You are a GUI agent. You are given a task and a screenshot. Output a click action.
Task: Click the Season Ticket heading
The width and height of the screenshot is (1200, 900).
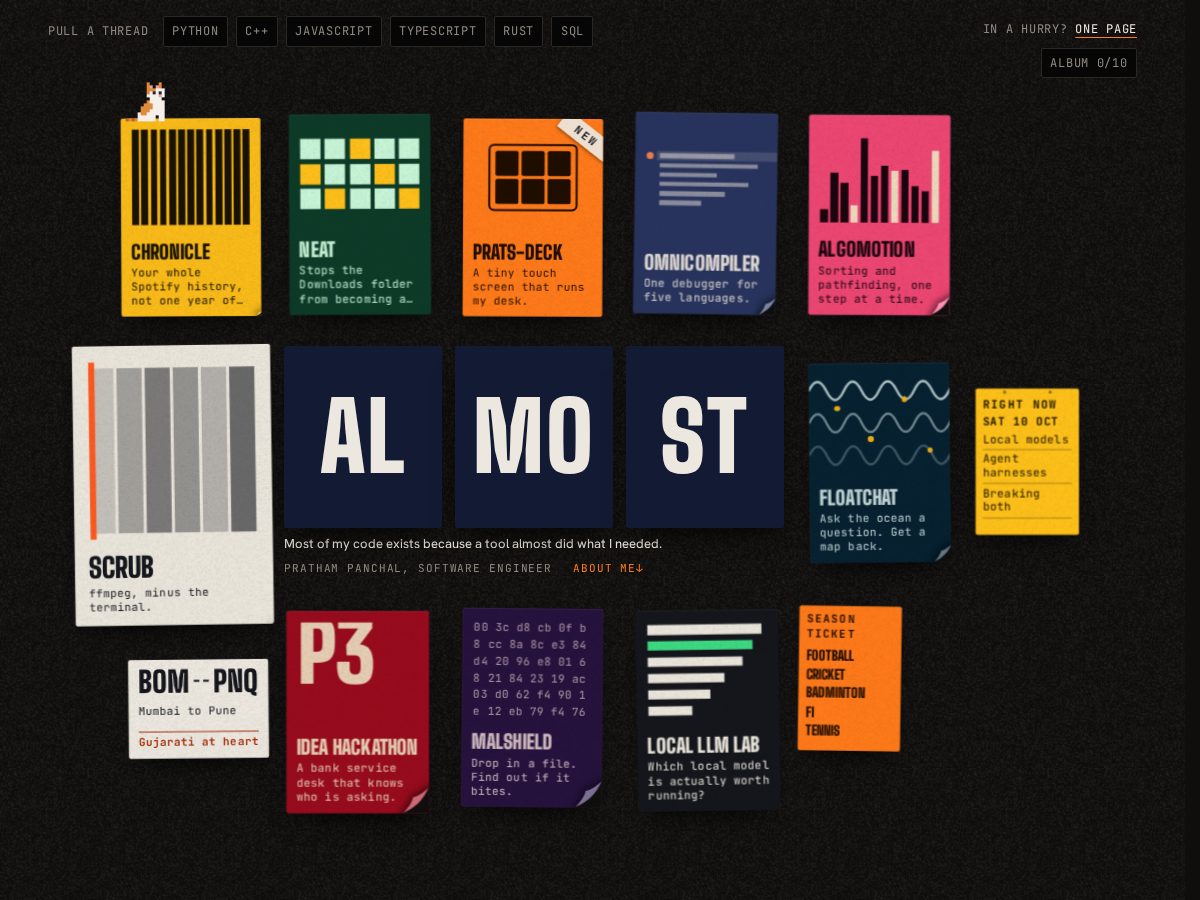click(x=831, y=626)
